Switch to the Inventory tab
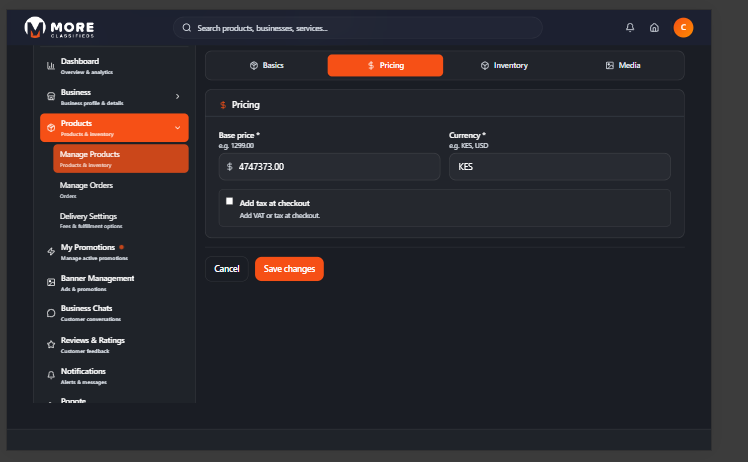Screen dimensions: 748x462 coord(504,65)
